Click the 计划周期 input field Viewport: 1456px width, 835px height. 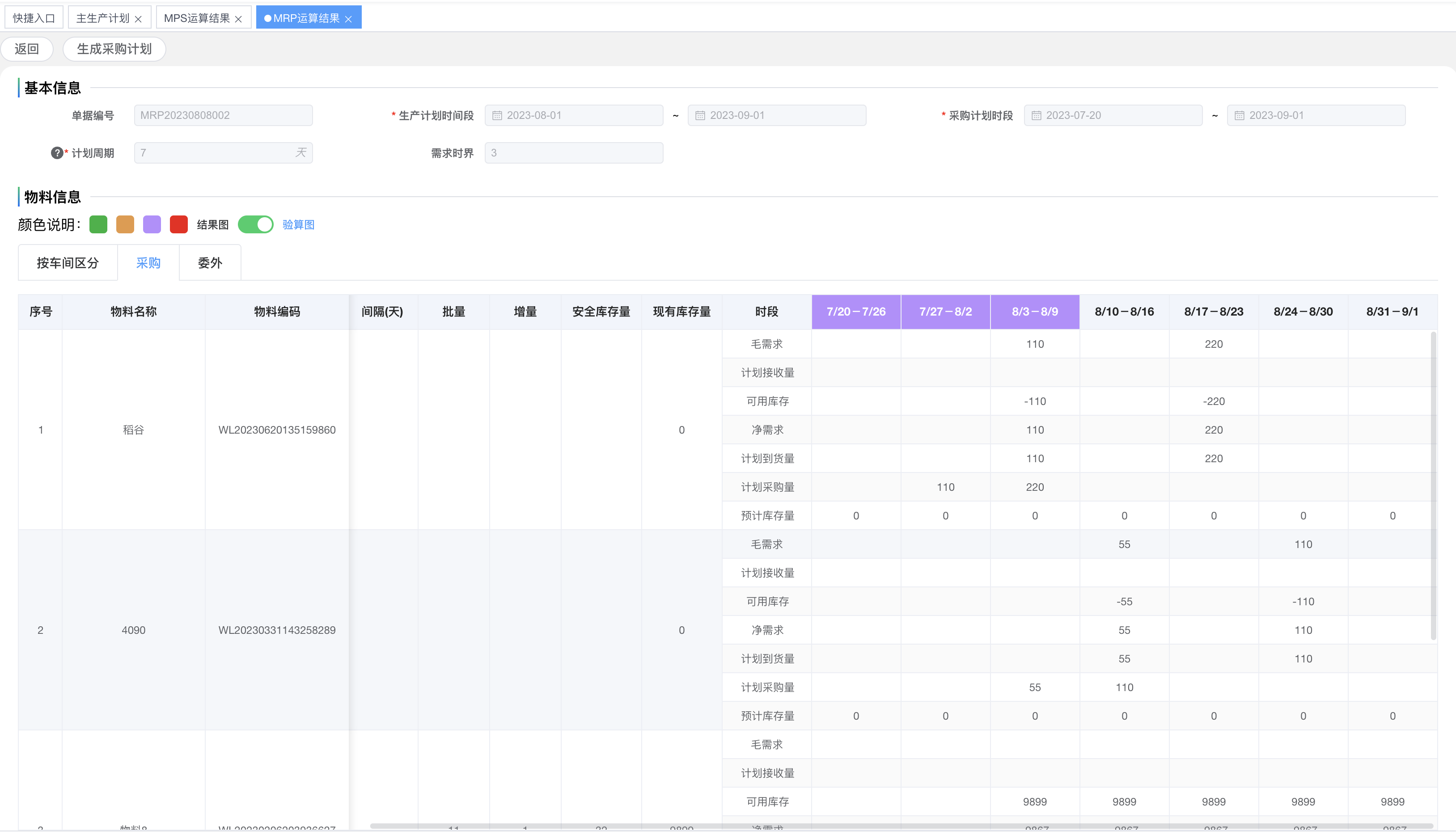coord(223,152)
